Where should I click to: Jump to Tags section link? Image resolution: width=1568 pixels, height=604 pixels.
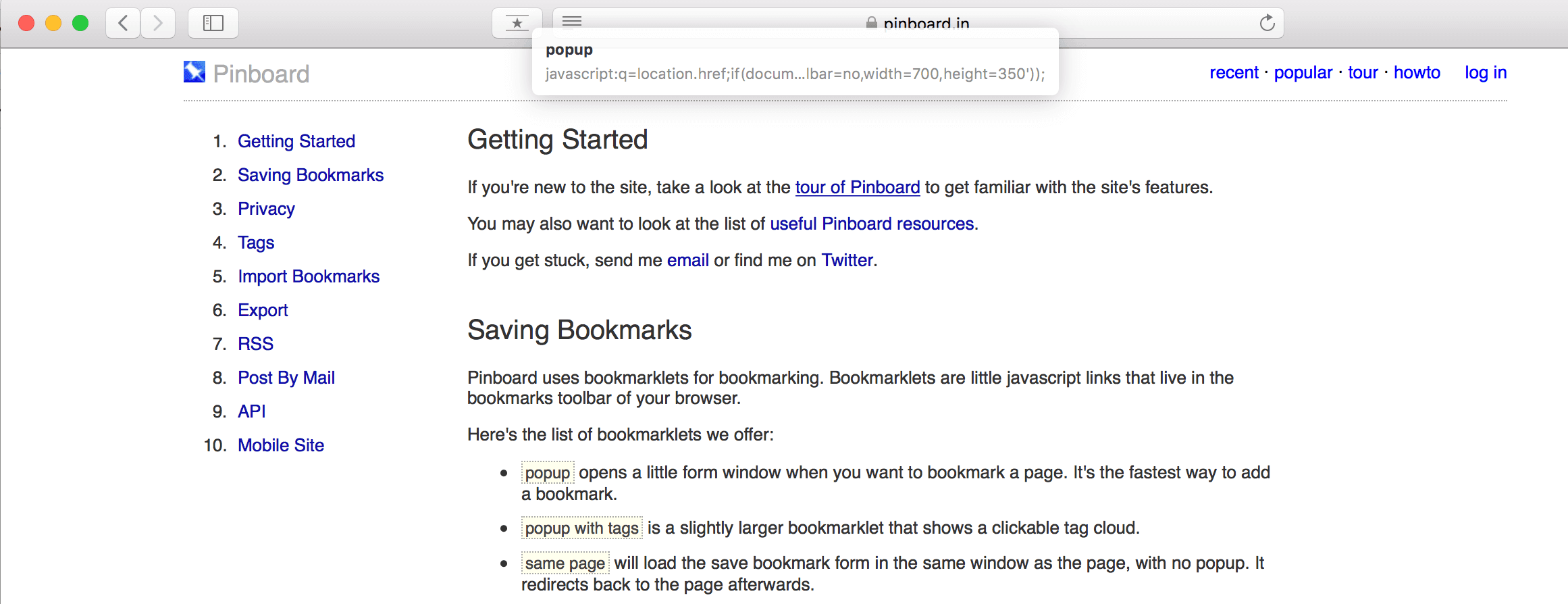(x=256, y=243)
